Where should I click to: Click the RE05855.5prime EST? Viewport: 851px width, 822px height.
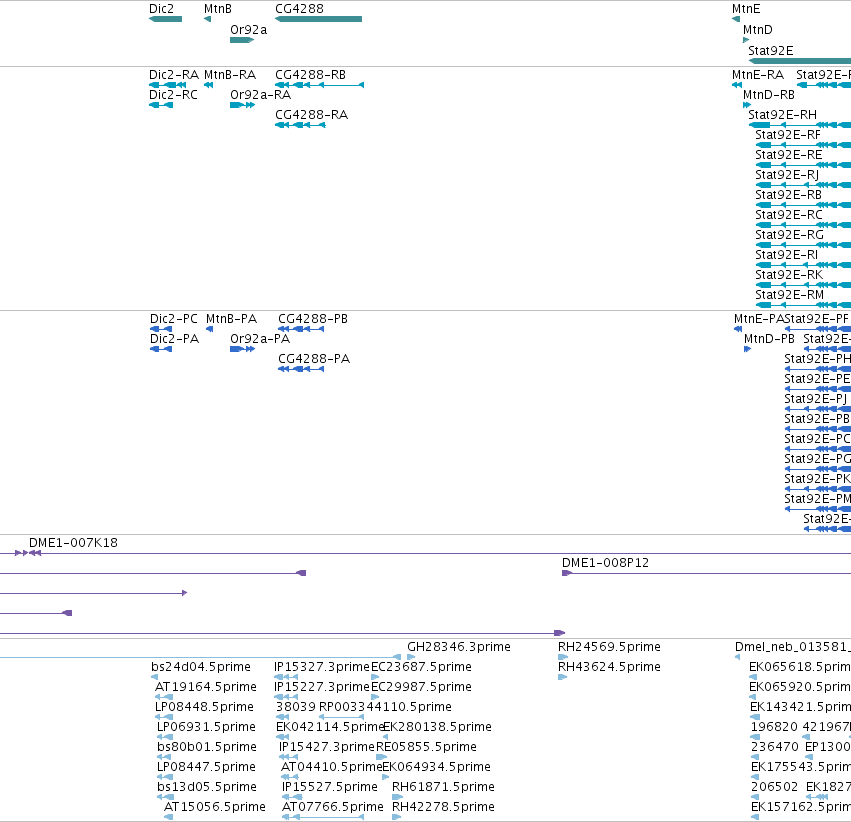(382, 757)
